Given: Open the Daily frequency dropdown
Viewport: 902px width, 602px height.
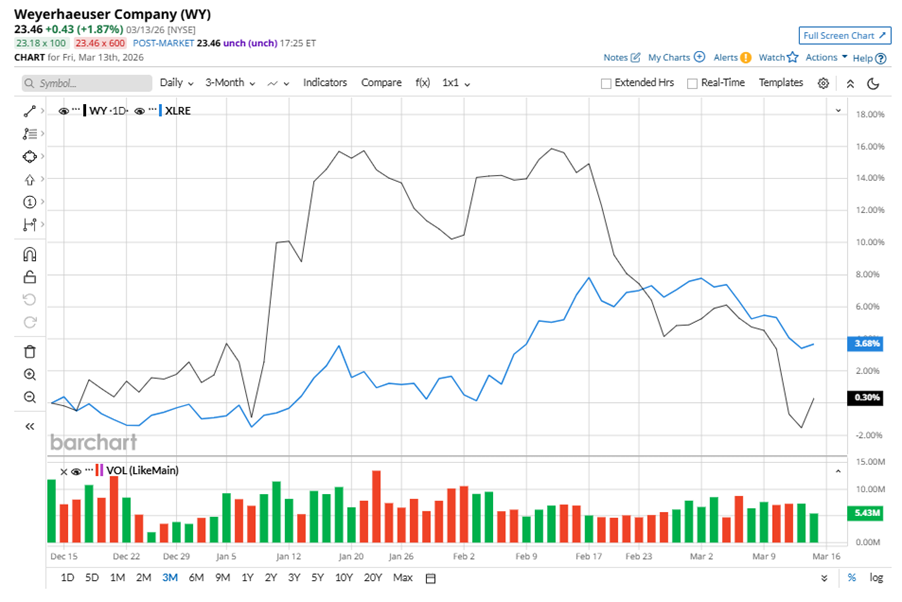Looking at the screenshot, I should tap(177, 83).
